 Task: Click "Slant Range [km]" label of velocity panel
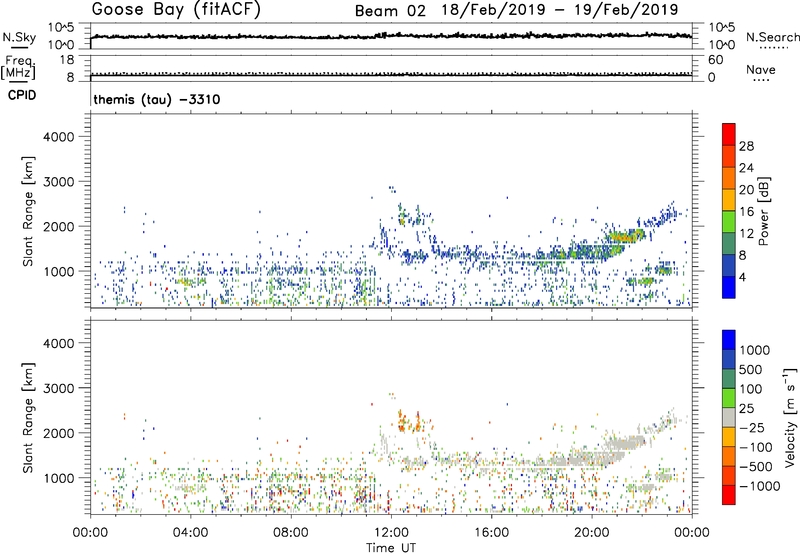(28, 418)
